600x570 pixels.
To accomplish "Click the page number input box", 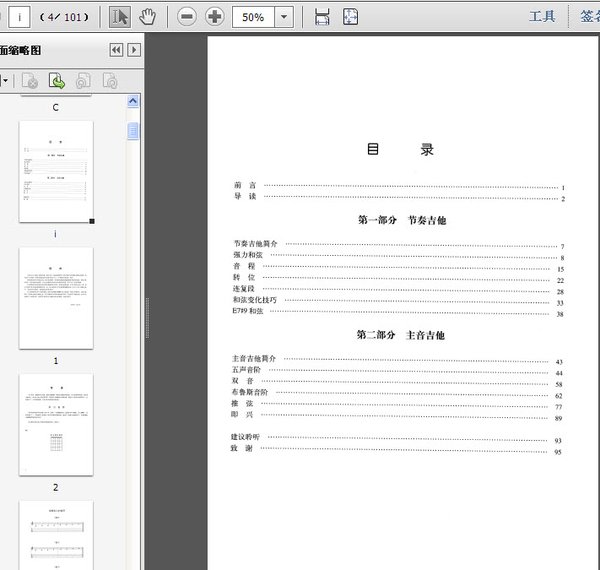I will coord(20,17).
